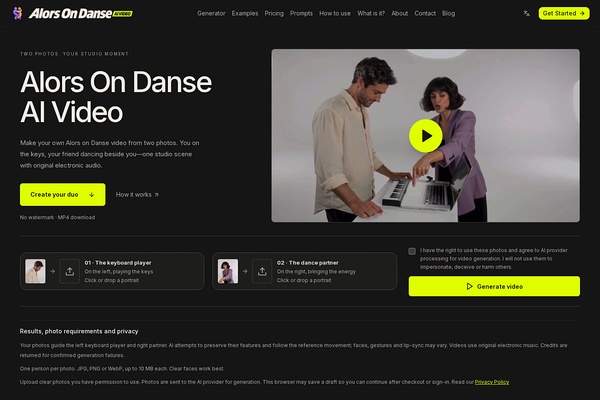Viewport: 600px width, 400px height.
Task: Click the Generate video button
Action: (494, 286)
